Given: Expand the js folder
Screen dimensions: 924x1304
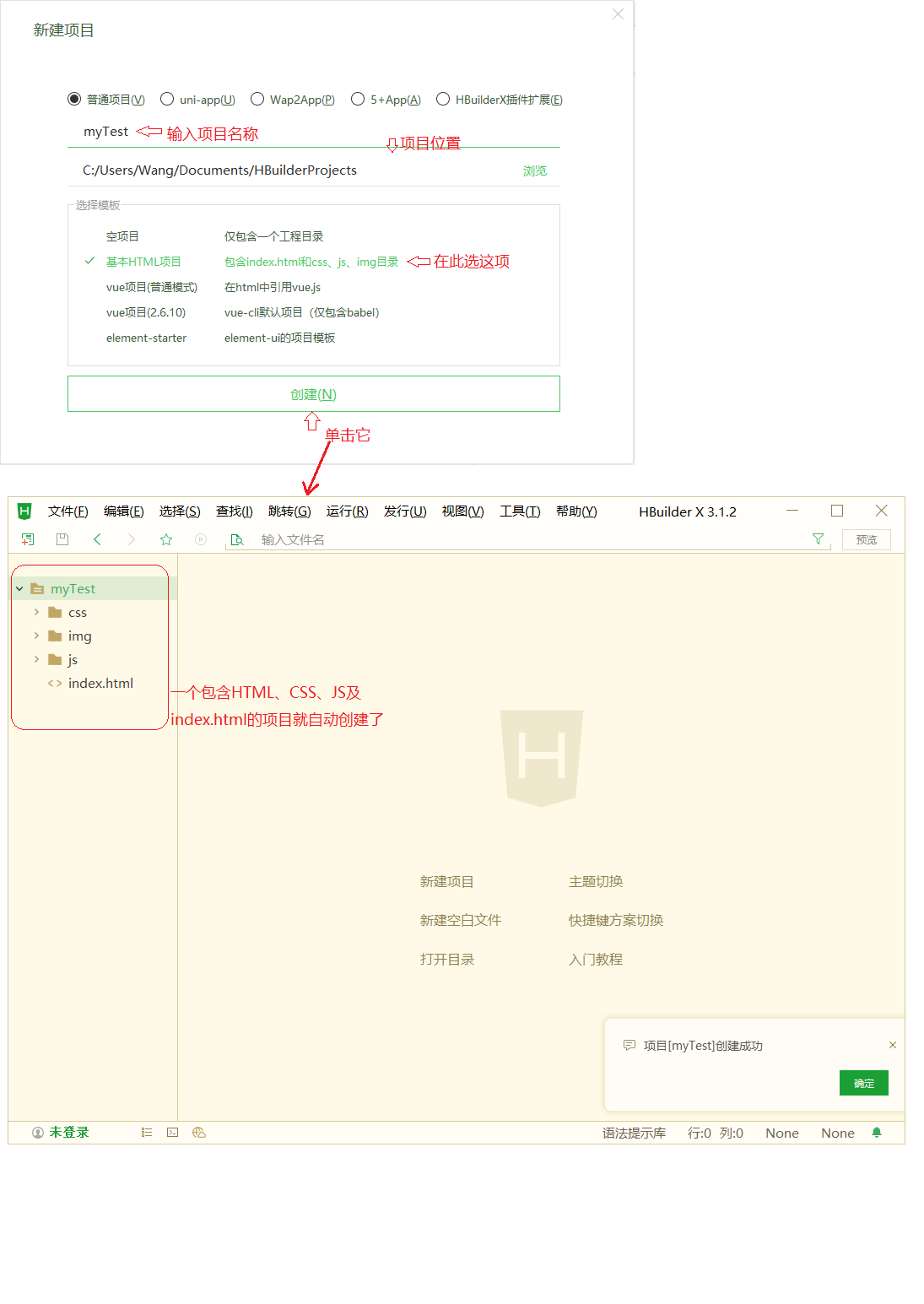Looking at the screenshot, I should 36,659.
